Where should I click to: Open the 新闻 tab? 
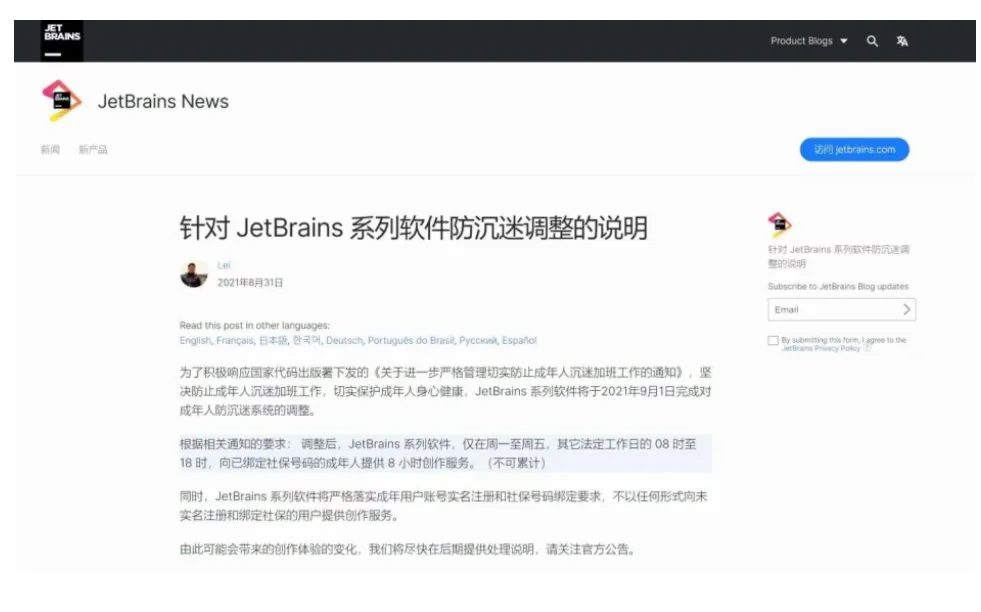pos(50,150)
